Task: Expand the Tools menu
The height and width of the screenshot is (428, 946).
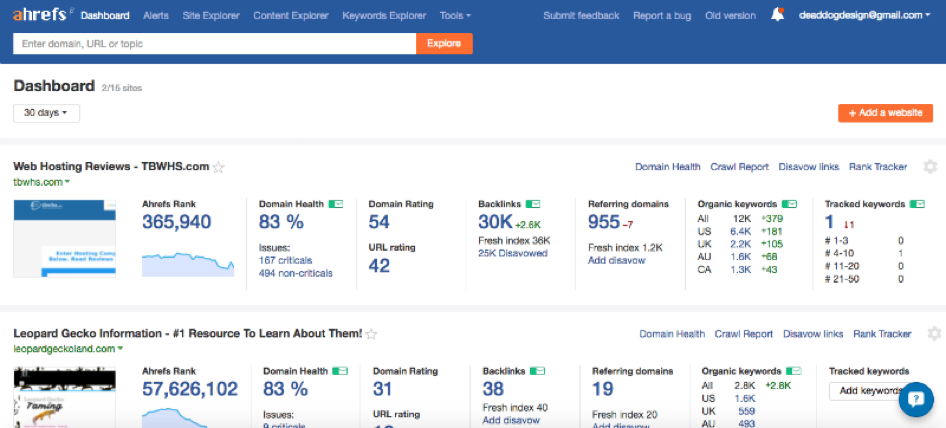Action: [455, 16]
